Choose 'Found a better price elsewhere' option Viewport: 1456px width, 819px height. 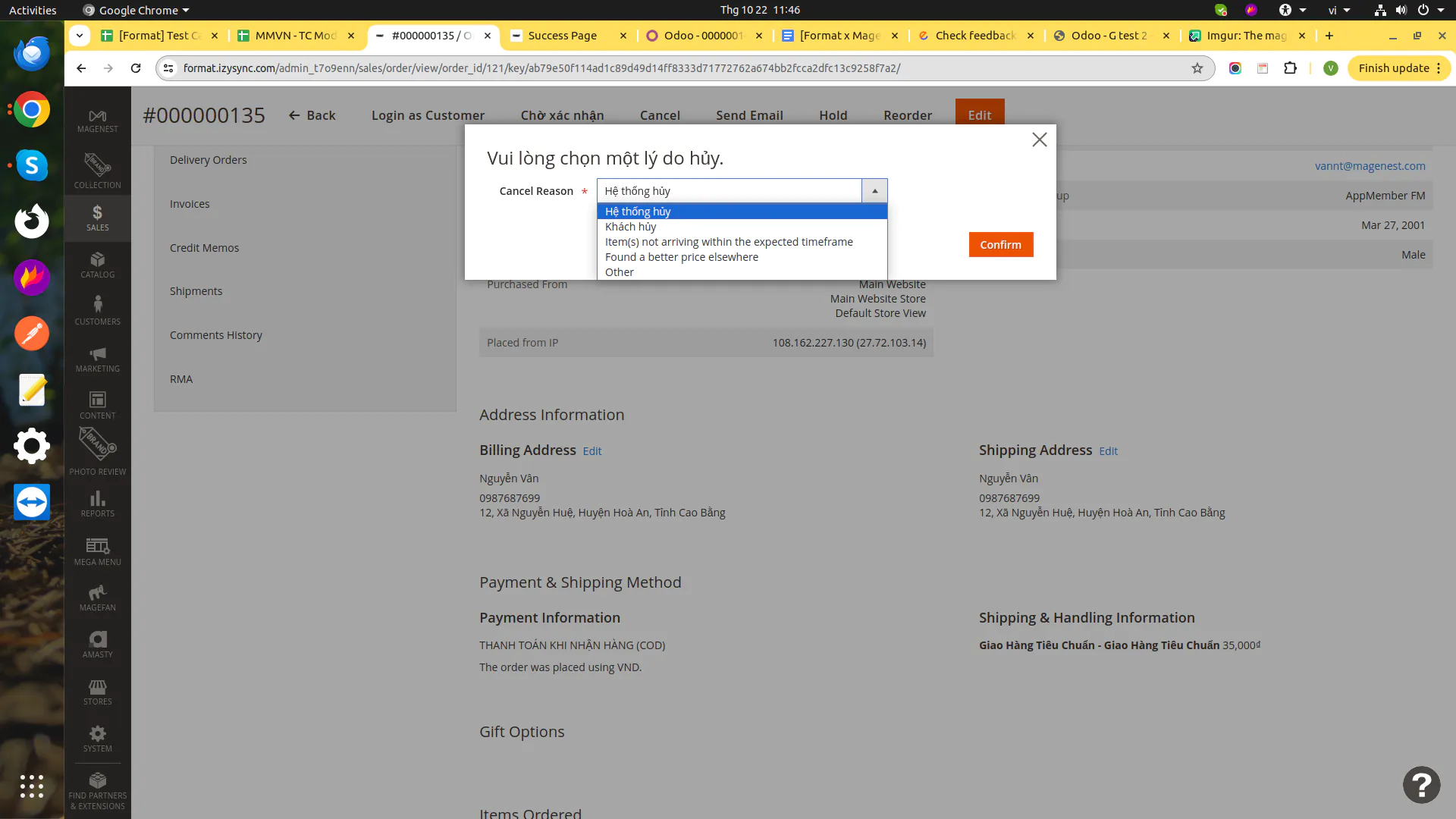[x=681, y=257]
